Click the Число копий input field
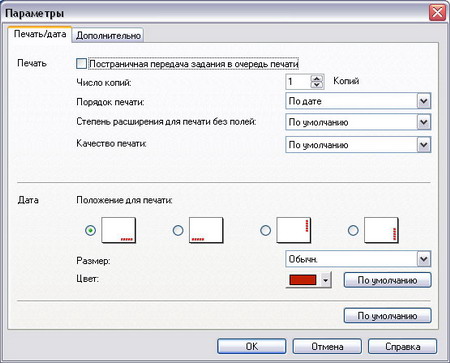Viewport: 450px width, 363px height. 298,81
